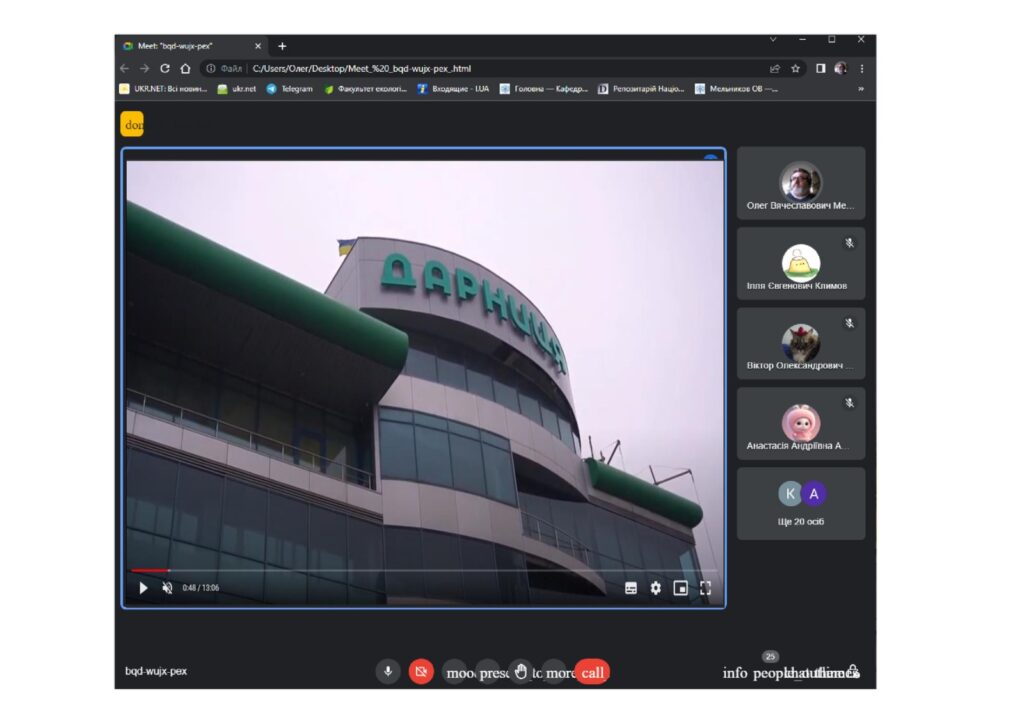The image size is (1024, 724).
Task: Unmute the video player sound
Action: point(167,588)
